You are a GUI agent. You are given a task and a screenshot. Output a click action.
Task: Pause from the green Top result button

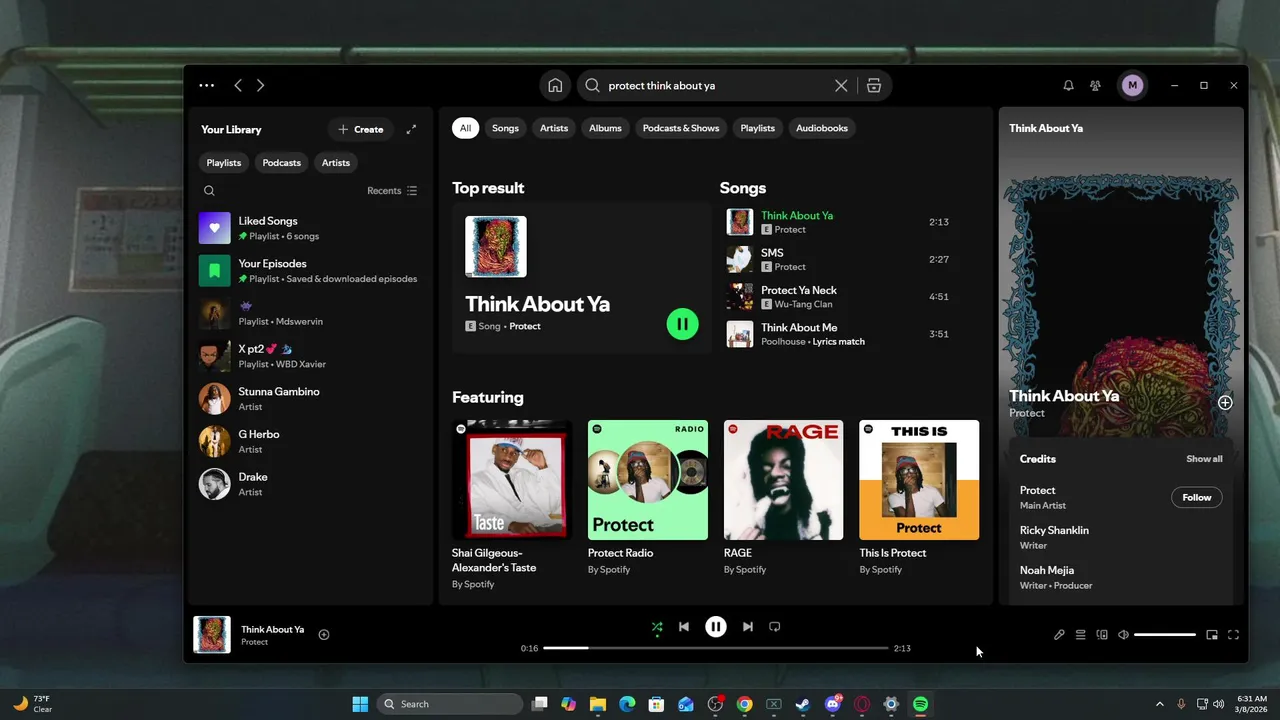click(682, 324)
